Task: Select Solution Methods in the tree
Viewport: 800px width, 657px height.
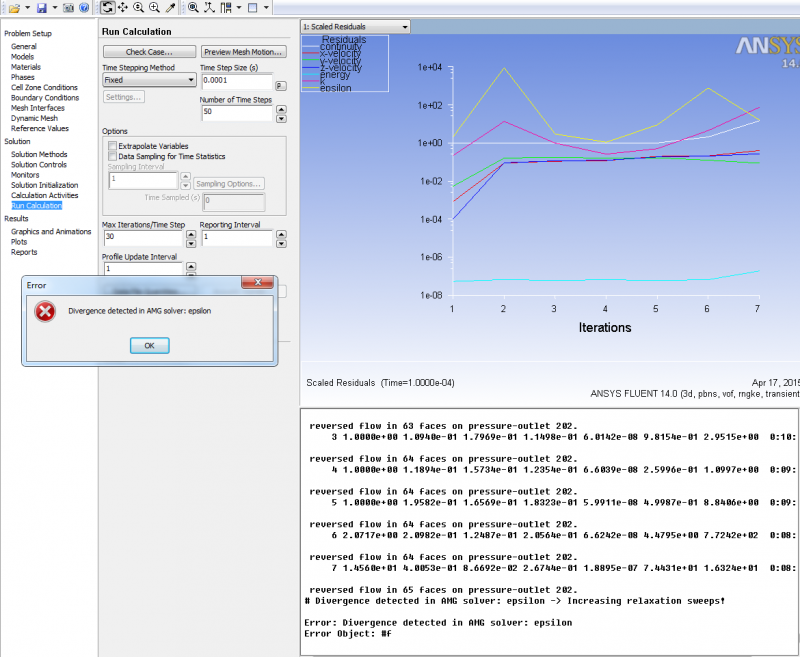Action: pyautogui.click(x=39, y=155)
